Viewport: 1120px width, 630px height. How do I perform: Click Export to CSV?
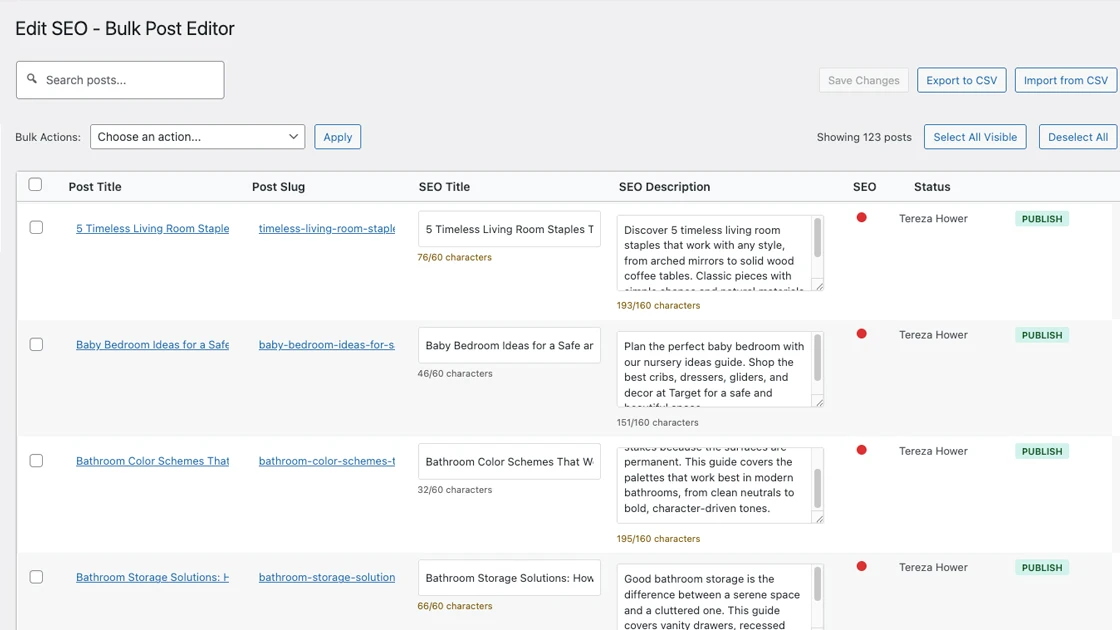pyautogui.click(x=961, y=79)
